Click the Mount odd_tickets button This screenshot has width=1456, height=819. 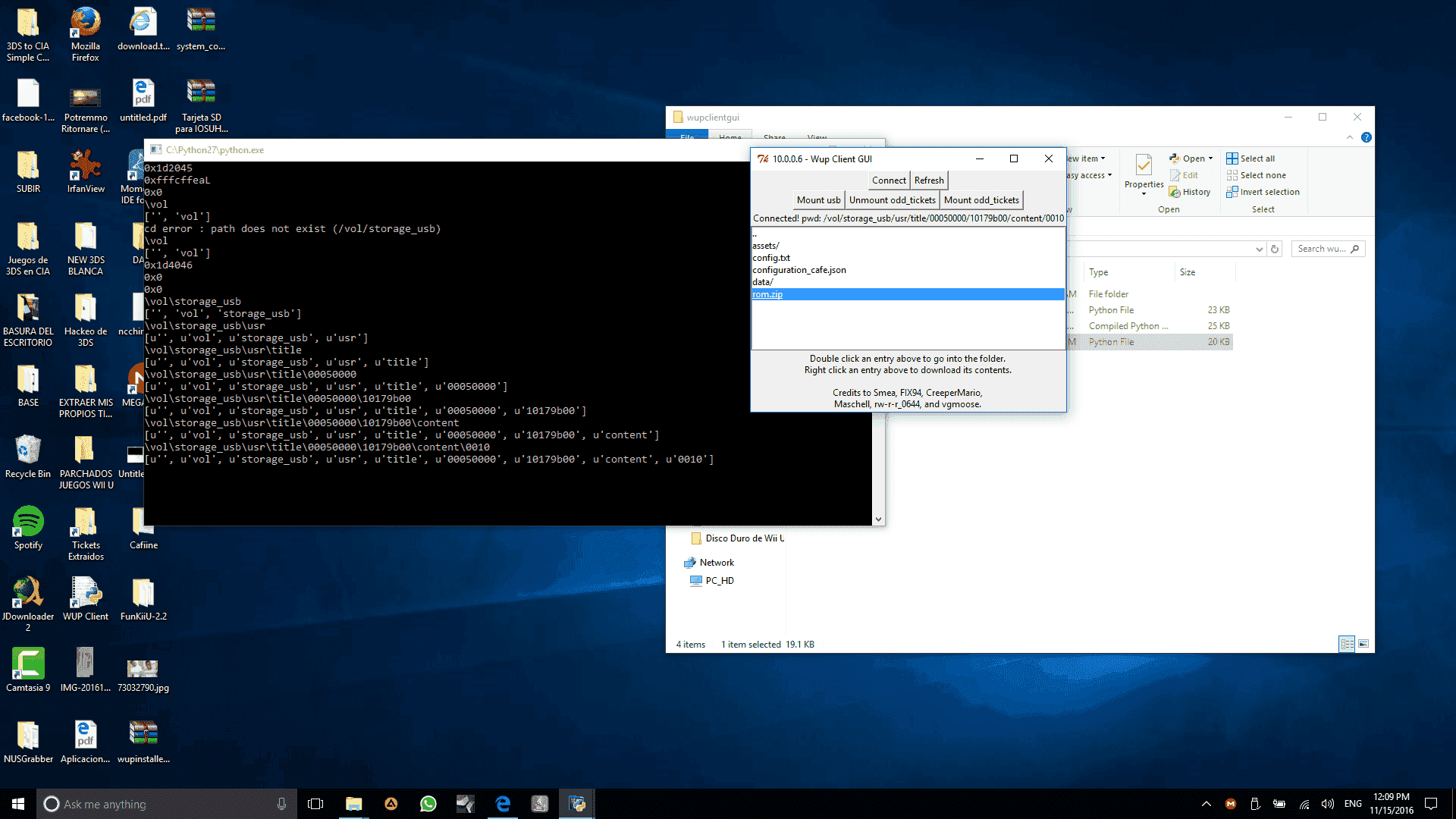pos(981,200)
